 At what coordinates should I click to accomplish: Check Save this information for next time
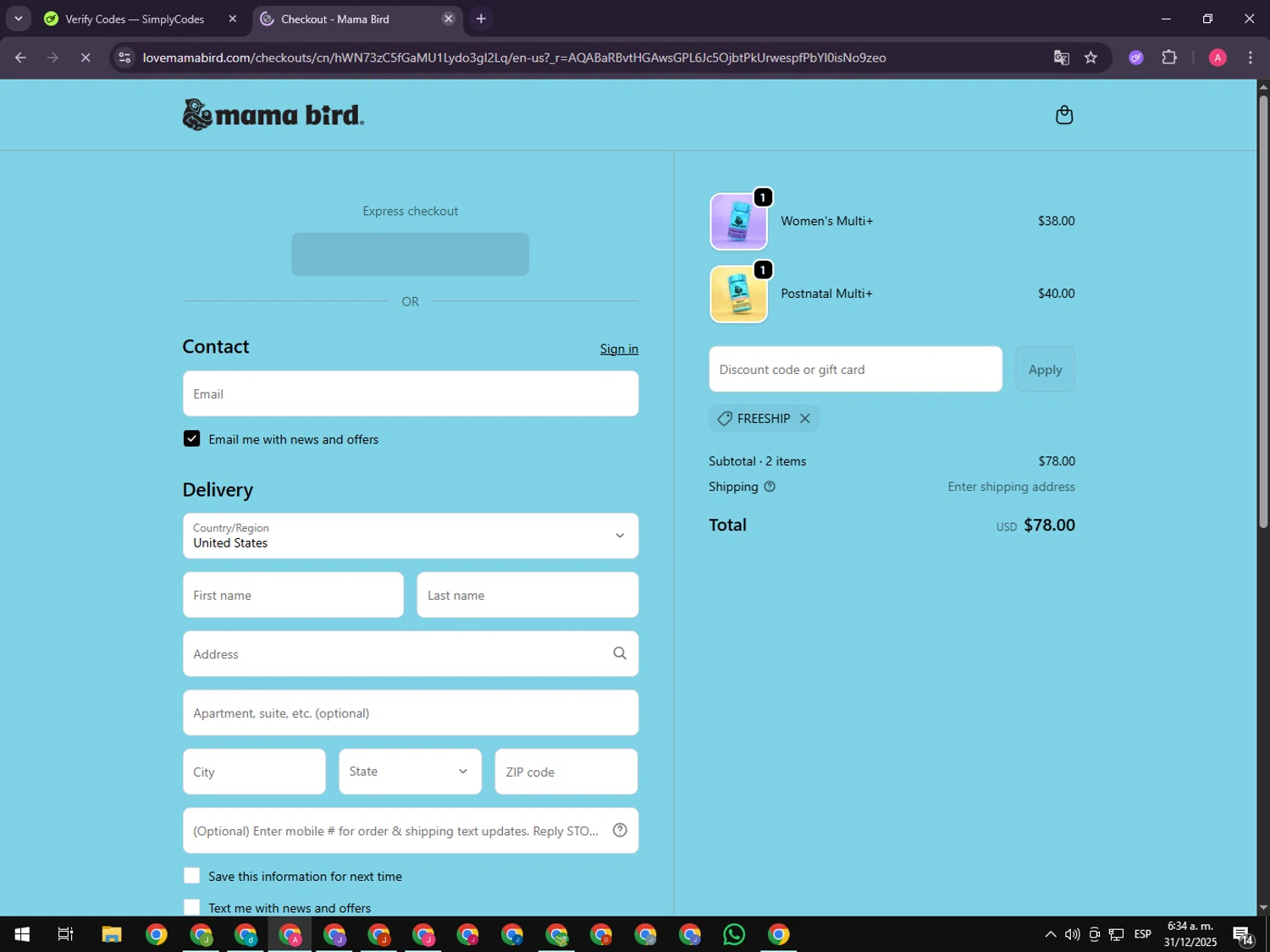pos(192,876)
